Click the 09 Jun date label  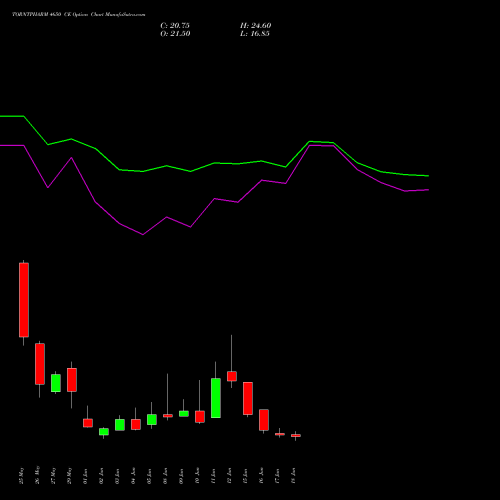182,476
